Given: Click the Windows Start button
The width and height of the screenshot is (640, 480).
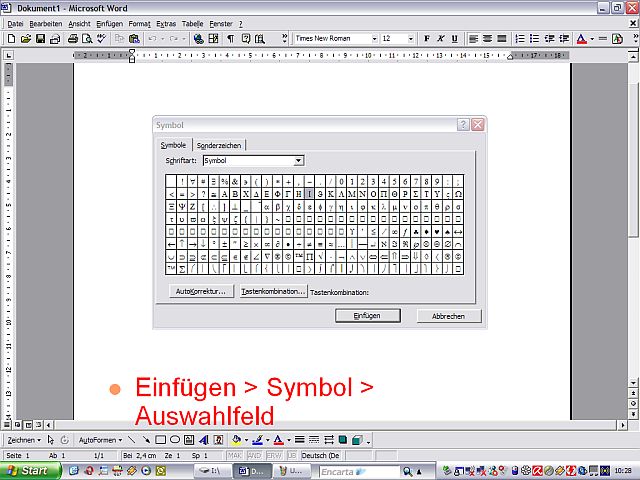Looking at the screenshot, I should (x=30, y=470).
